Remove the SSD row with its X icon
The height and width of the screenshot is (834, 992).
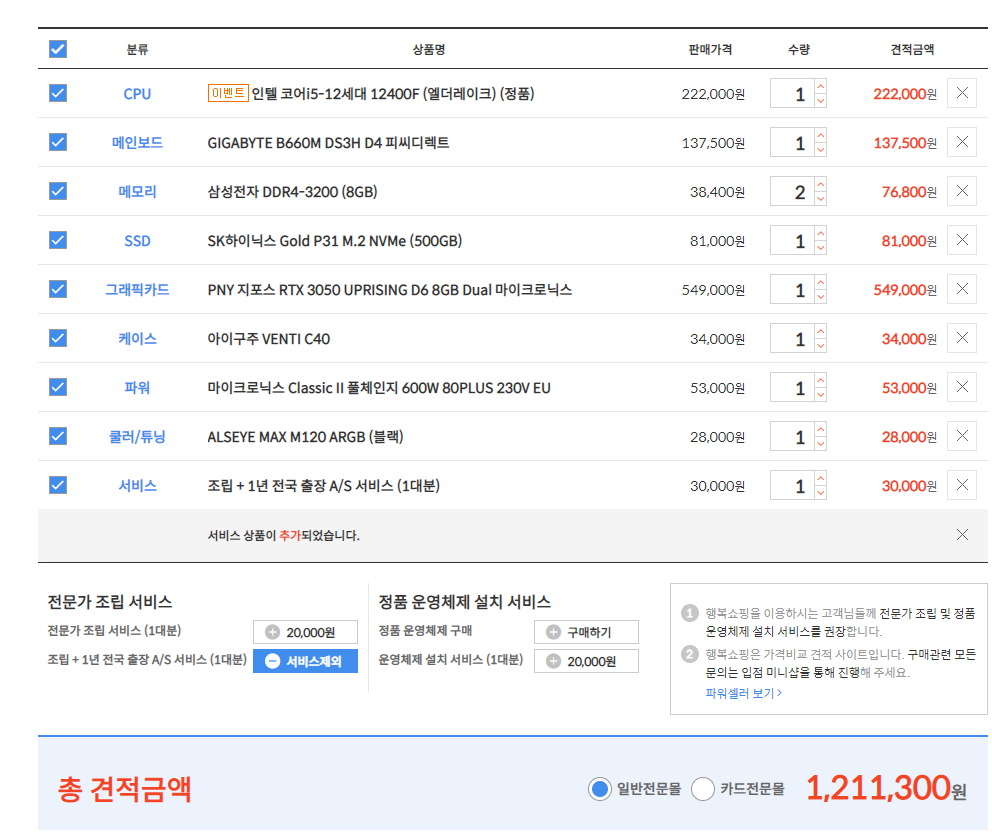coord(962,240)
